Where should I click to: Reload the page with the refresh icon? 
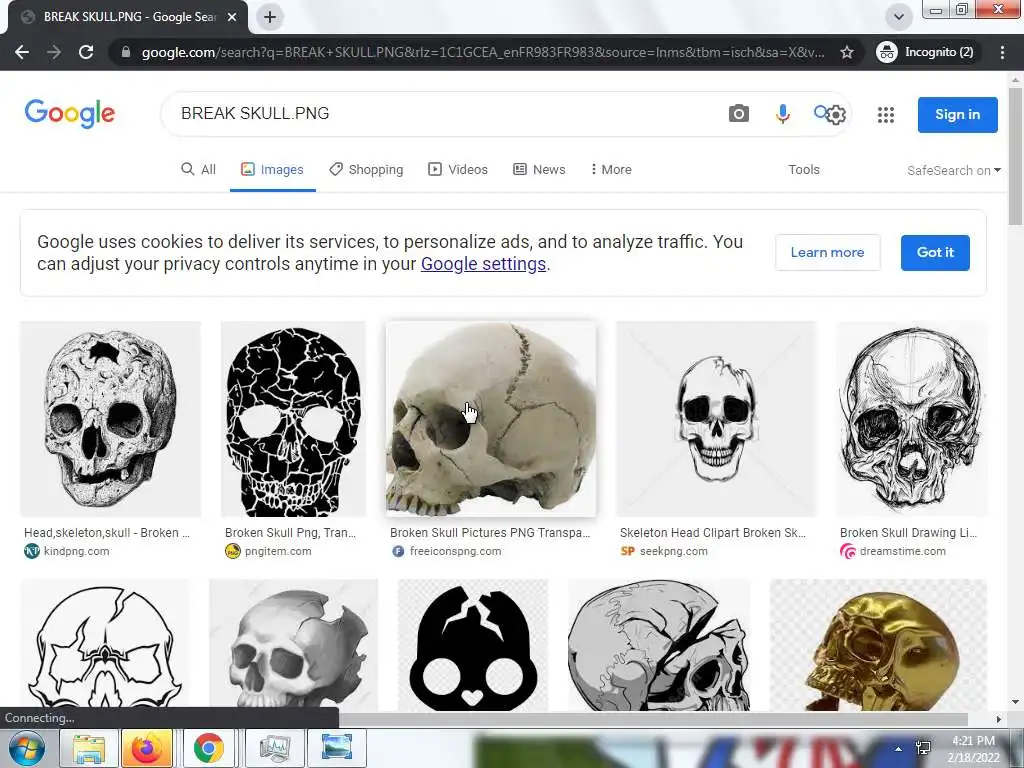tap(86, 52)
